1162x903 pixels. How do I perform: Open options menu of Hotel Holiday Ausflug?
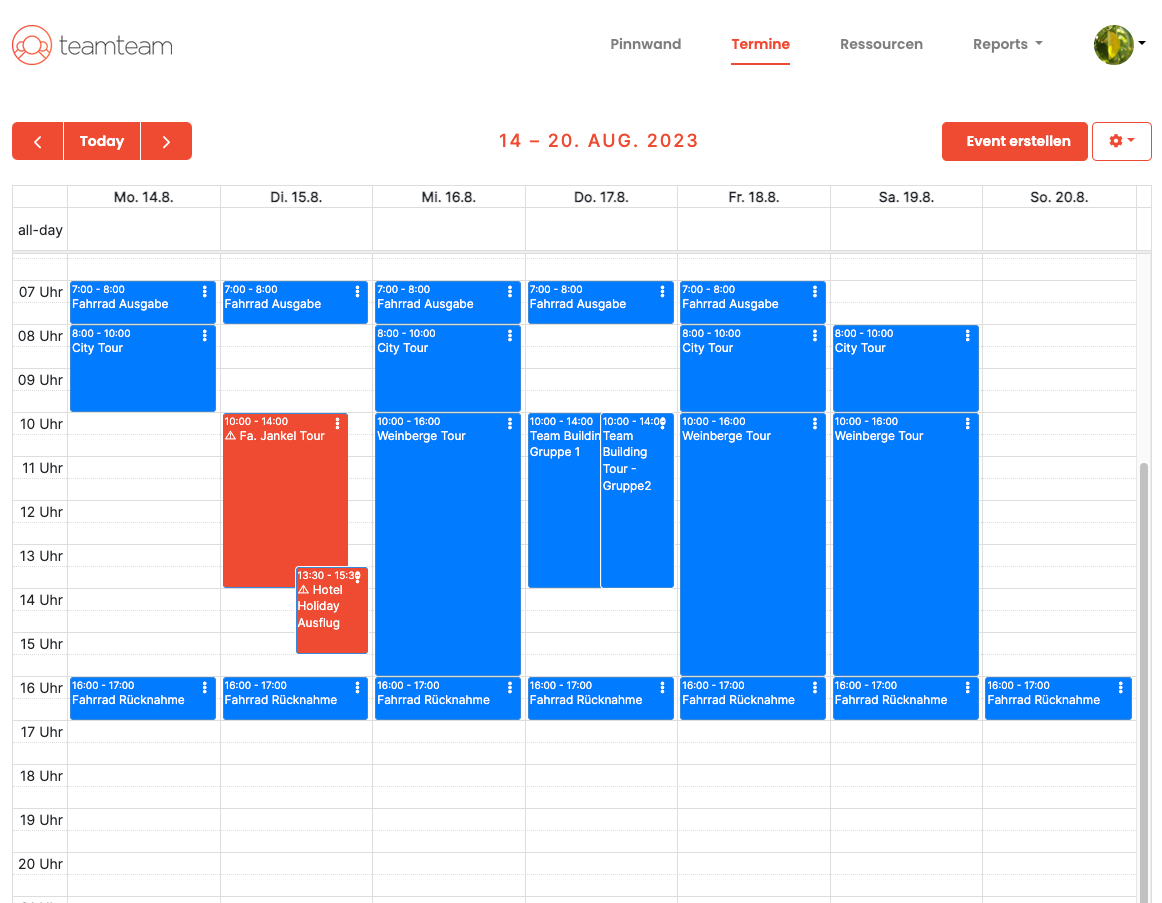point(358,577)
